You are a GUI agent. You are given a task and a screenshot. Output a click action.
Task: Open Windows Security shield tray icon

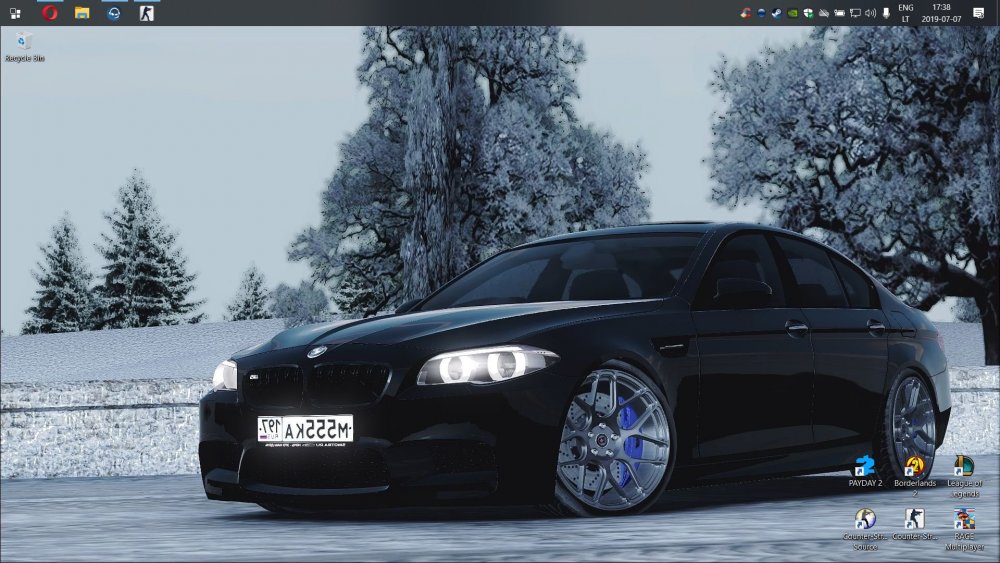(x=808, y=13)
